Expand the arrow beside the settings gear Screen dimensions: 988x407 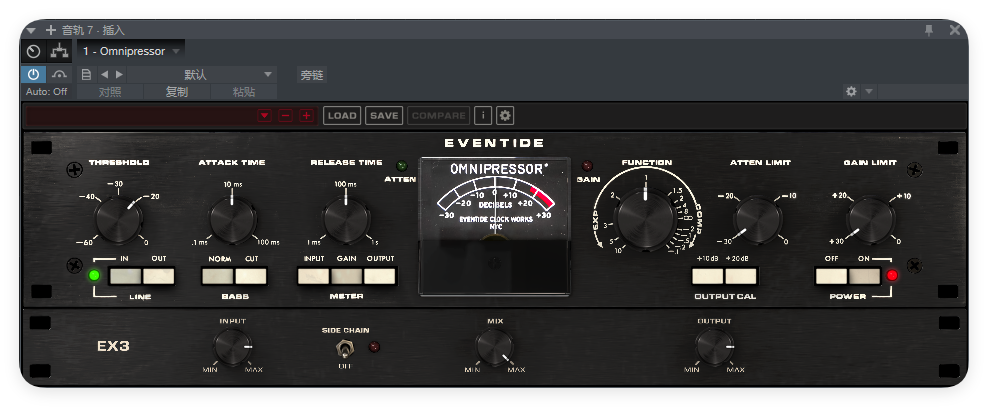(x=869, y=91)
